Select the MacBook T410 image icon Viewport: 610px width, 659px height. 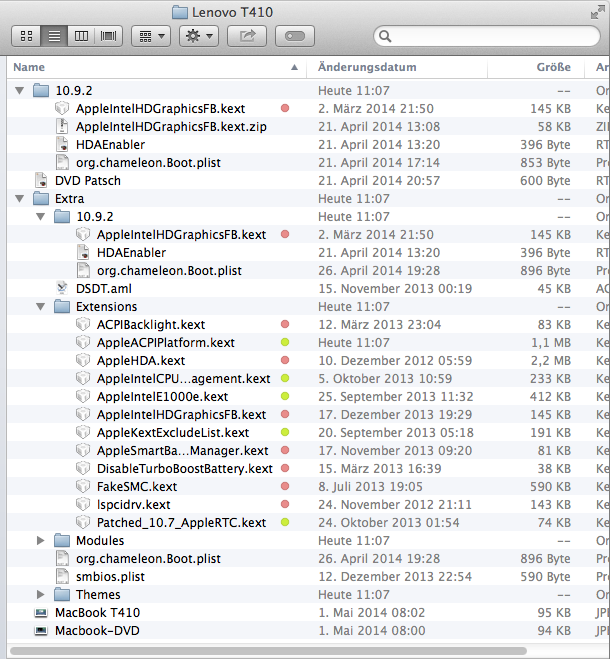[41, 613]
